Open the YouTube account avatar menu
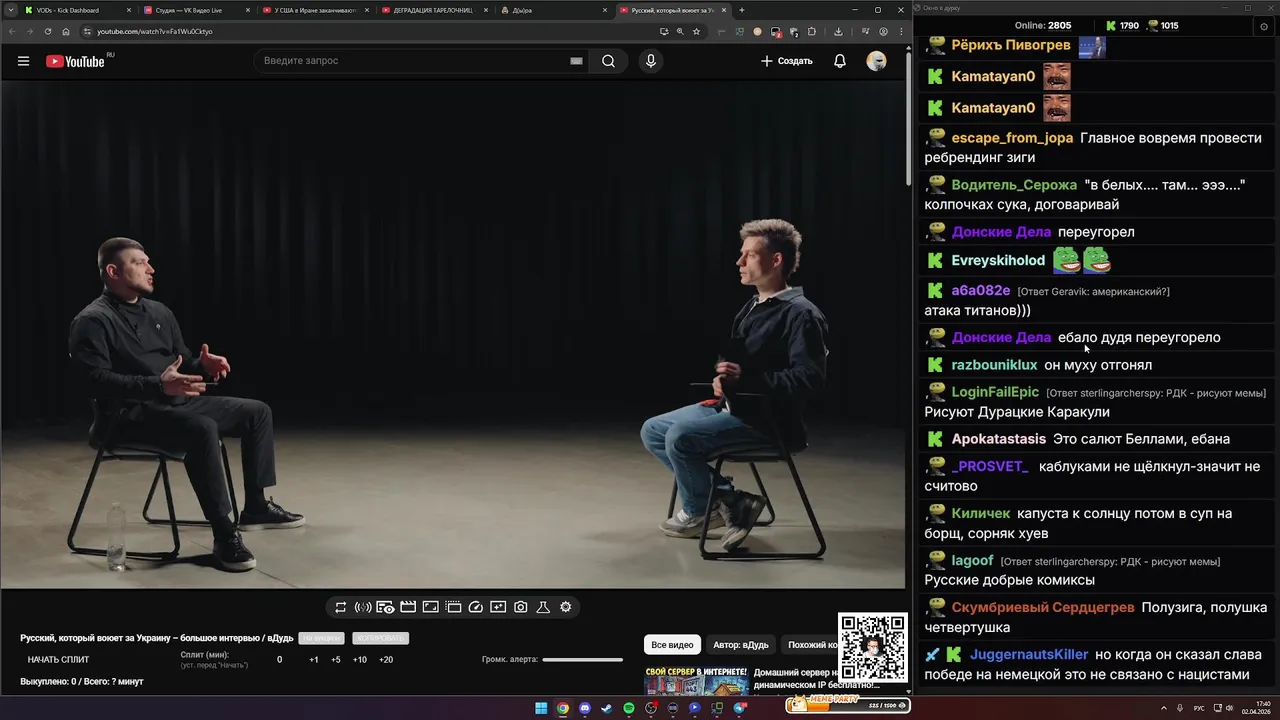 point(876,61)
